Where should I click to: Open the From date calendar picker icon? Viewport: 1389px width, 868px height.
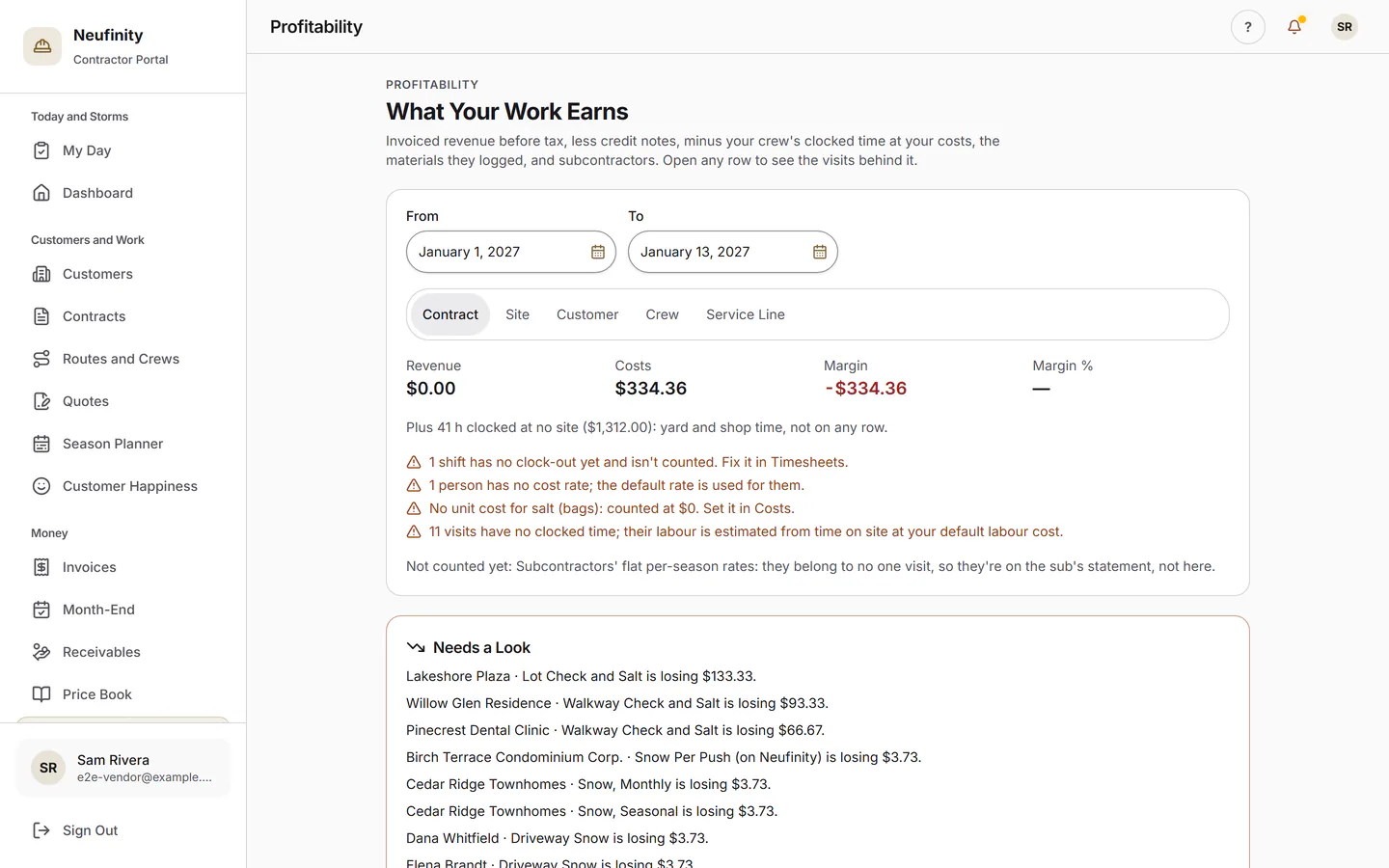click(598, 252)
